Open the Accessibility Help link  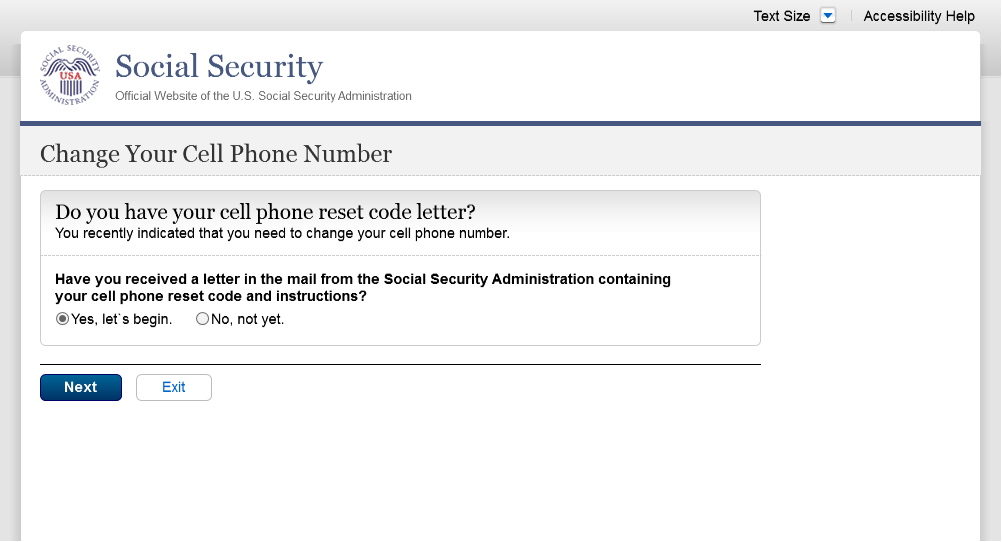(919, 16)
